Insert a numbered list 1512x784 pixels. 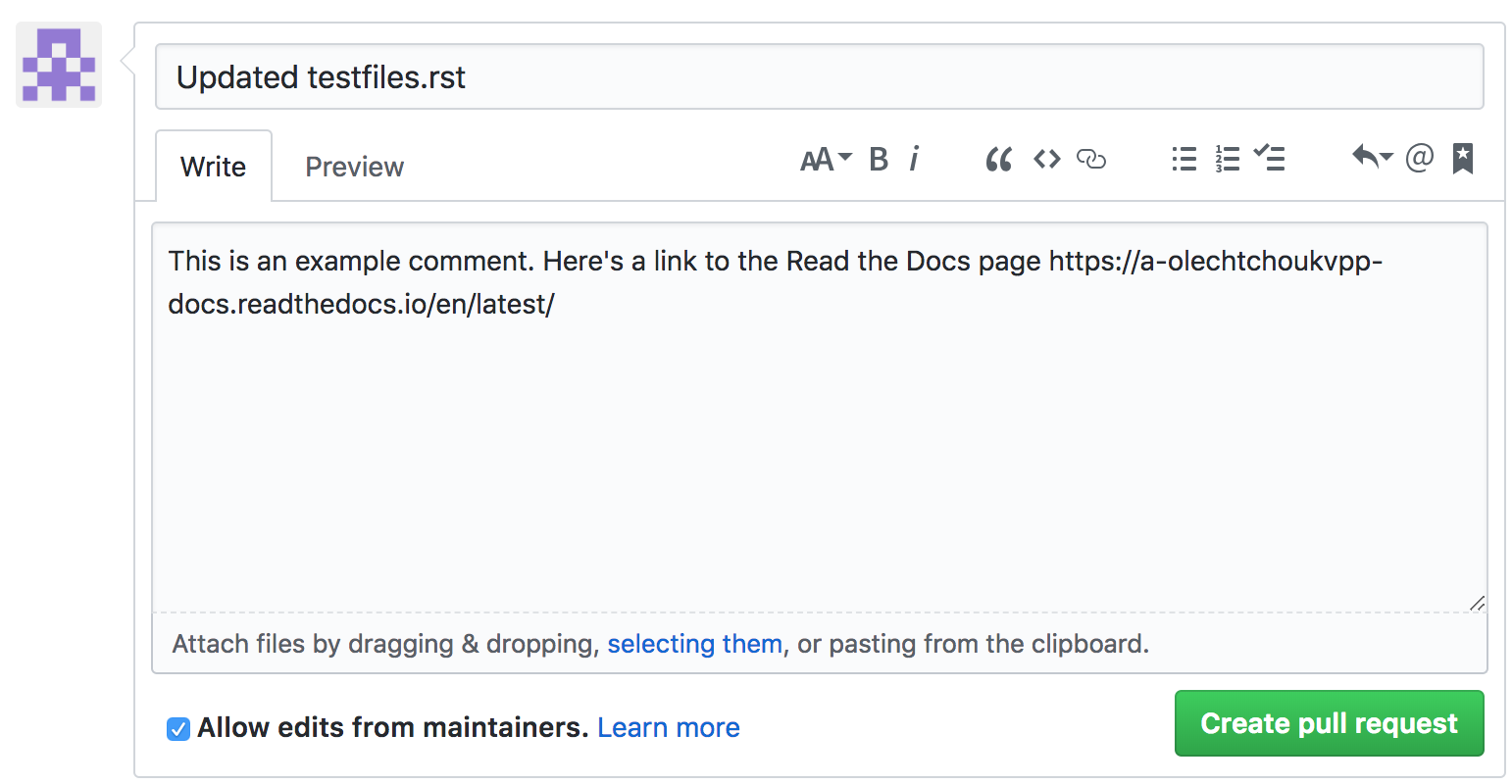click(x=1227, y=159)
